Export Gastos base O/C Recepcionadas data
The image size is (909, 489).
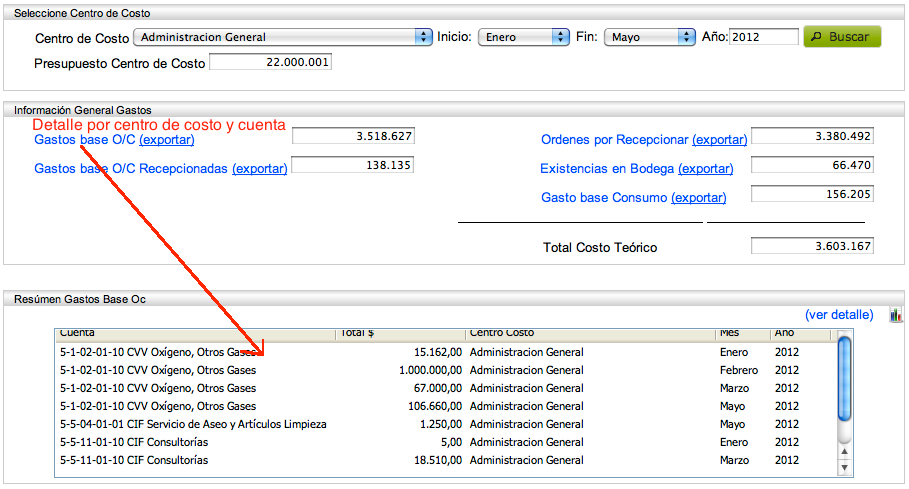260,169
